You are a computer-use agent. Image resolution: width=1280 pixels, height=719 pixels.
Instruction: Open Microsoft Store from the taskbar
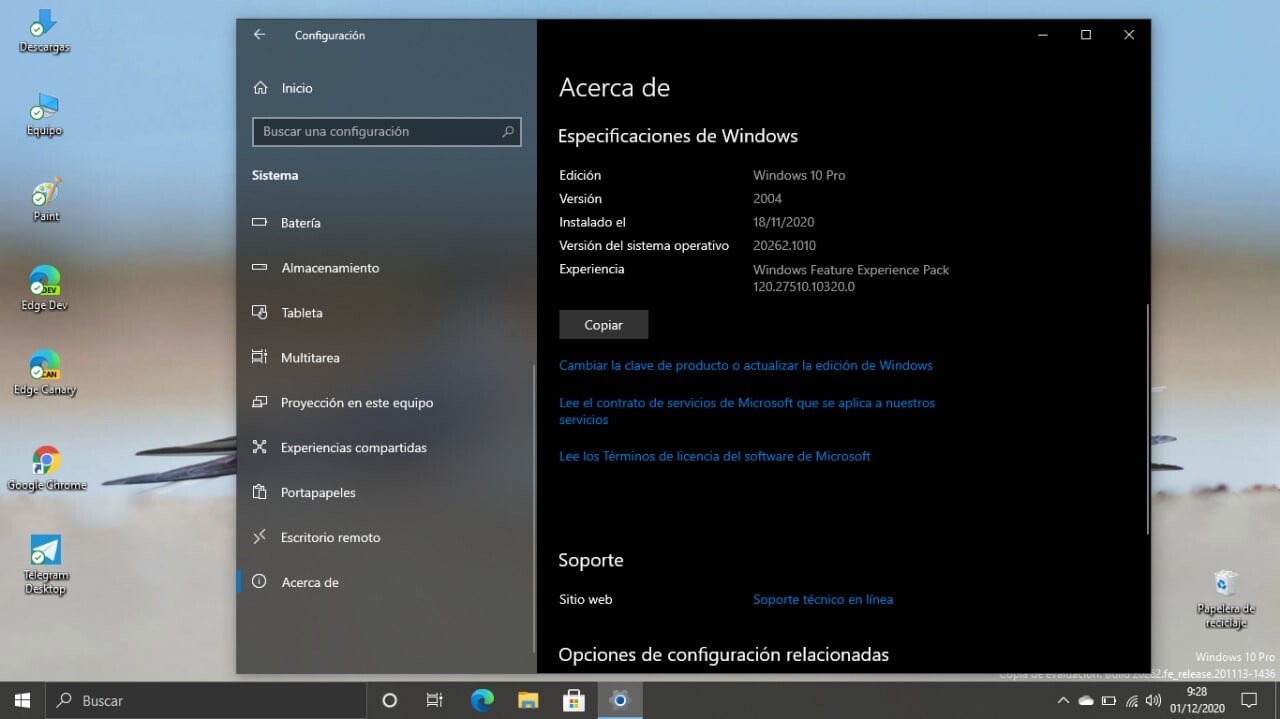[x=574, y=700]
